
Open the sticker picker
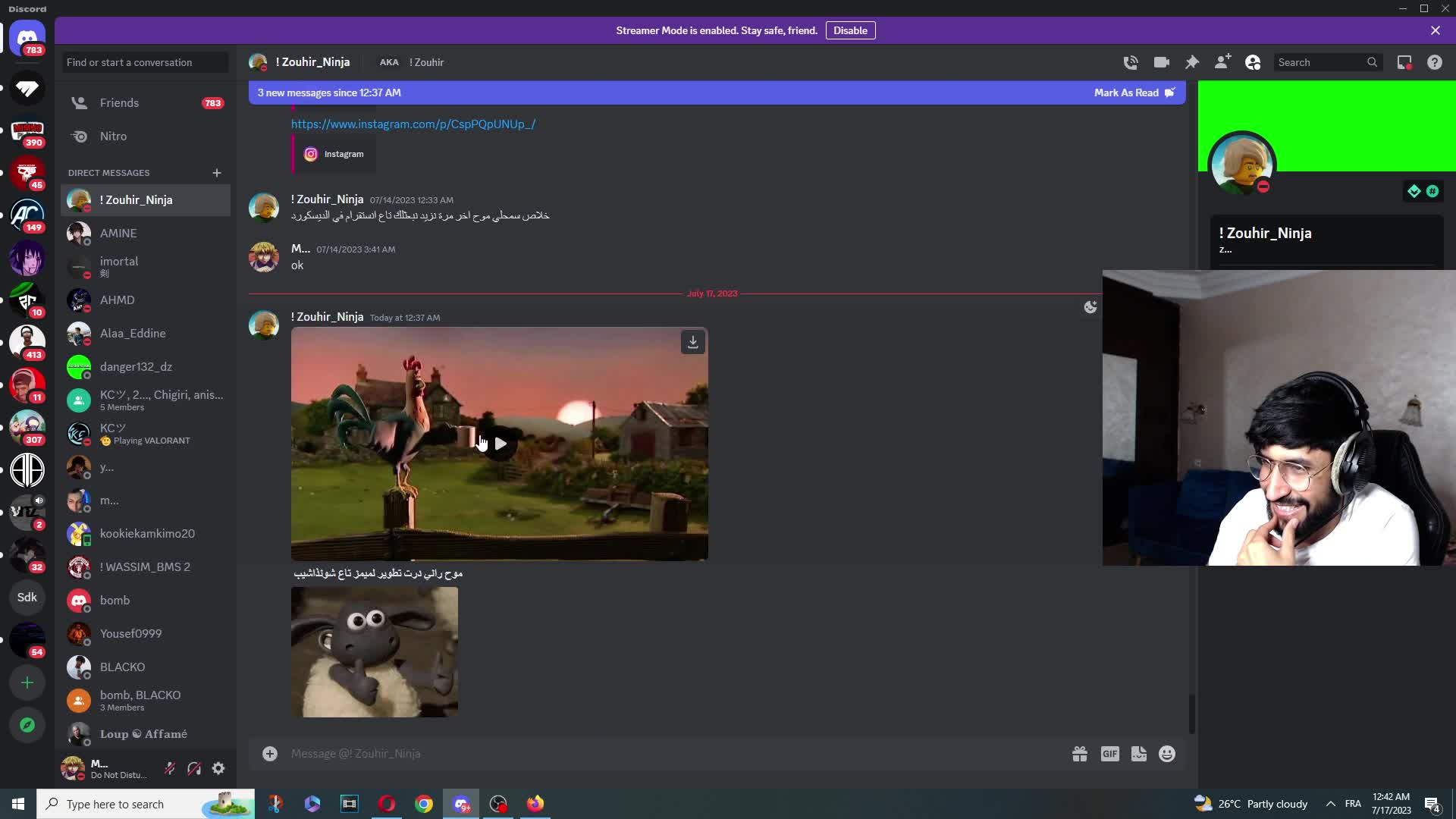tap(1138, 754)
